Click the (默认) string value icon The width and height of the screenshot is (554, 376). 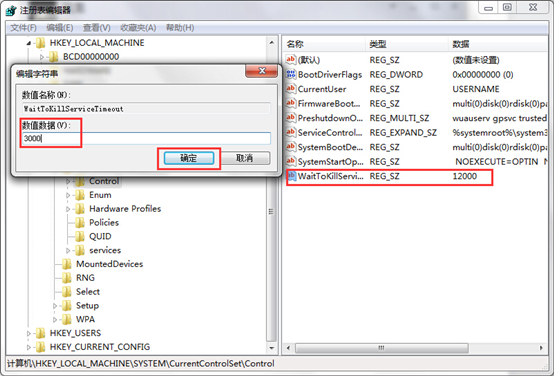(x=291, y=59)
